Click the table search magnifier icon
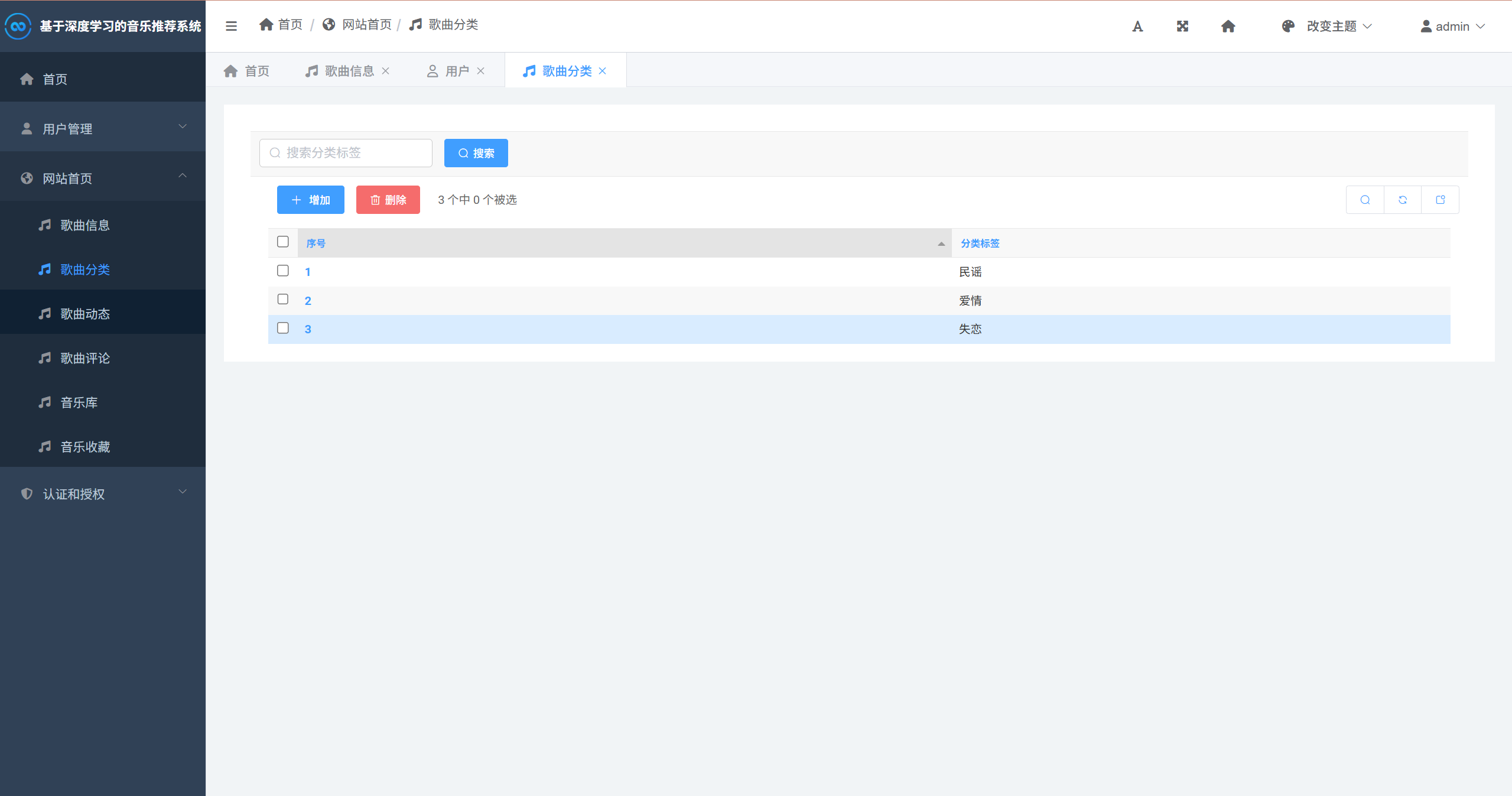This screenshot has height=796, width=1512. coord(1365,200)
